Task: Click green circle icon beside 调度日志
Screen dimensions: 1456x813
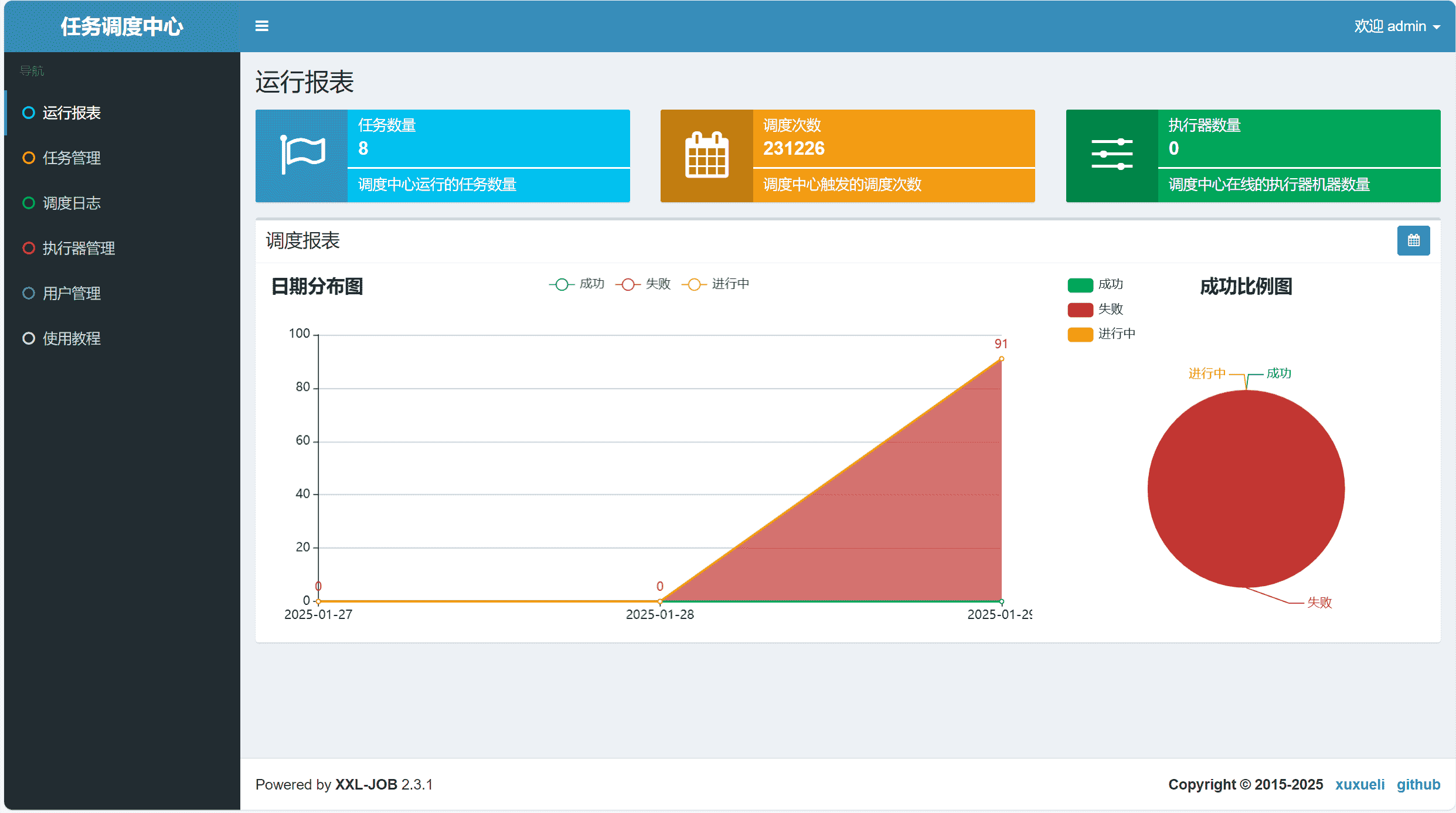Action: click(x=28, y=203)
